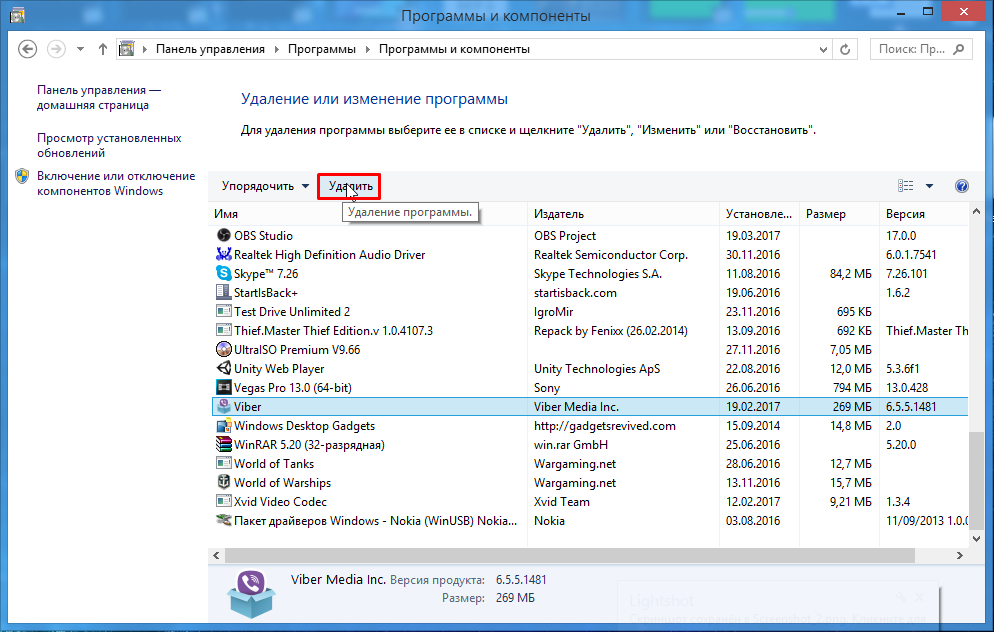Select the Unity Web Player icon

tap(224, 369)
